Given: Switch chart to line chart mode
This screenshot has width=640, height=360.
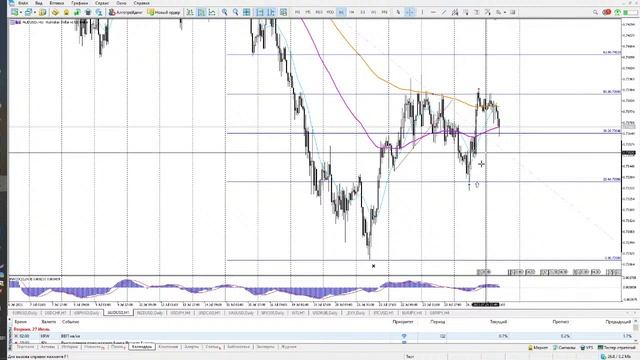Looking at the screenshot, I should 212,12.
